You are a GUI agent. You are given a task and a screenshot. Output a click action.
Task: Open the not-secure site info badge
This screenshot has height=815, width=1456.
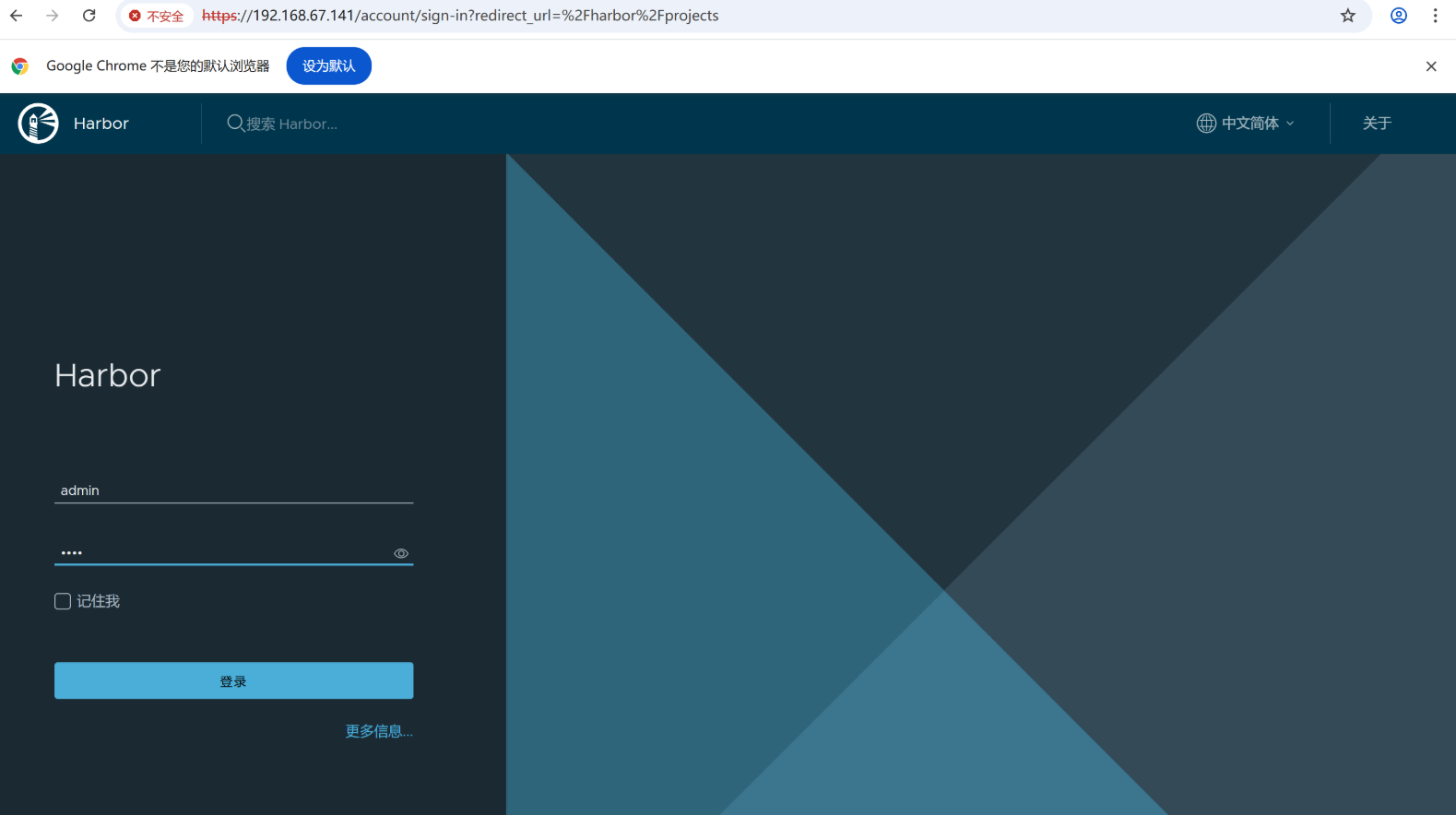[x=156, y=16]
